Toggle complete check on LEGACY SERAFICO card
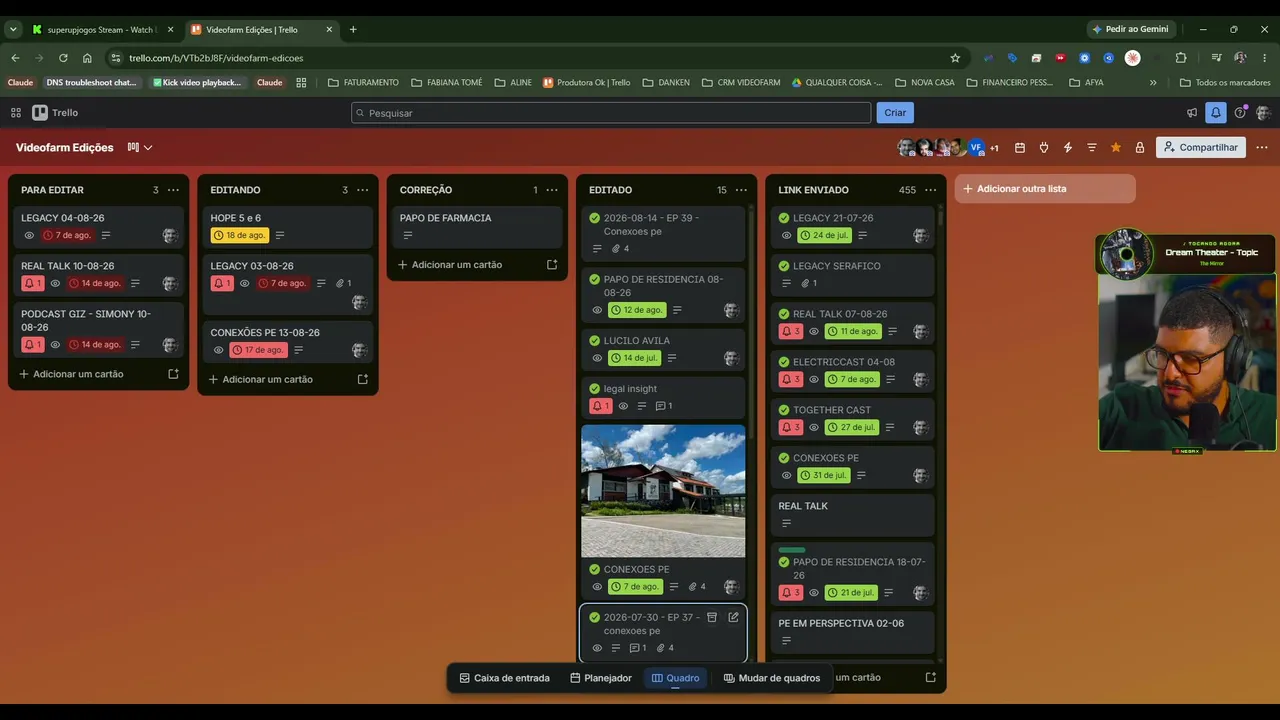The height and width of the screenshot is (720, 1280). pyautogui.click(x=784, y=266)
